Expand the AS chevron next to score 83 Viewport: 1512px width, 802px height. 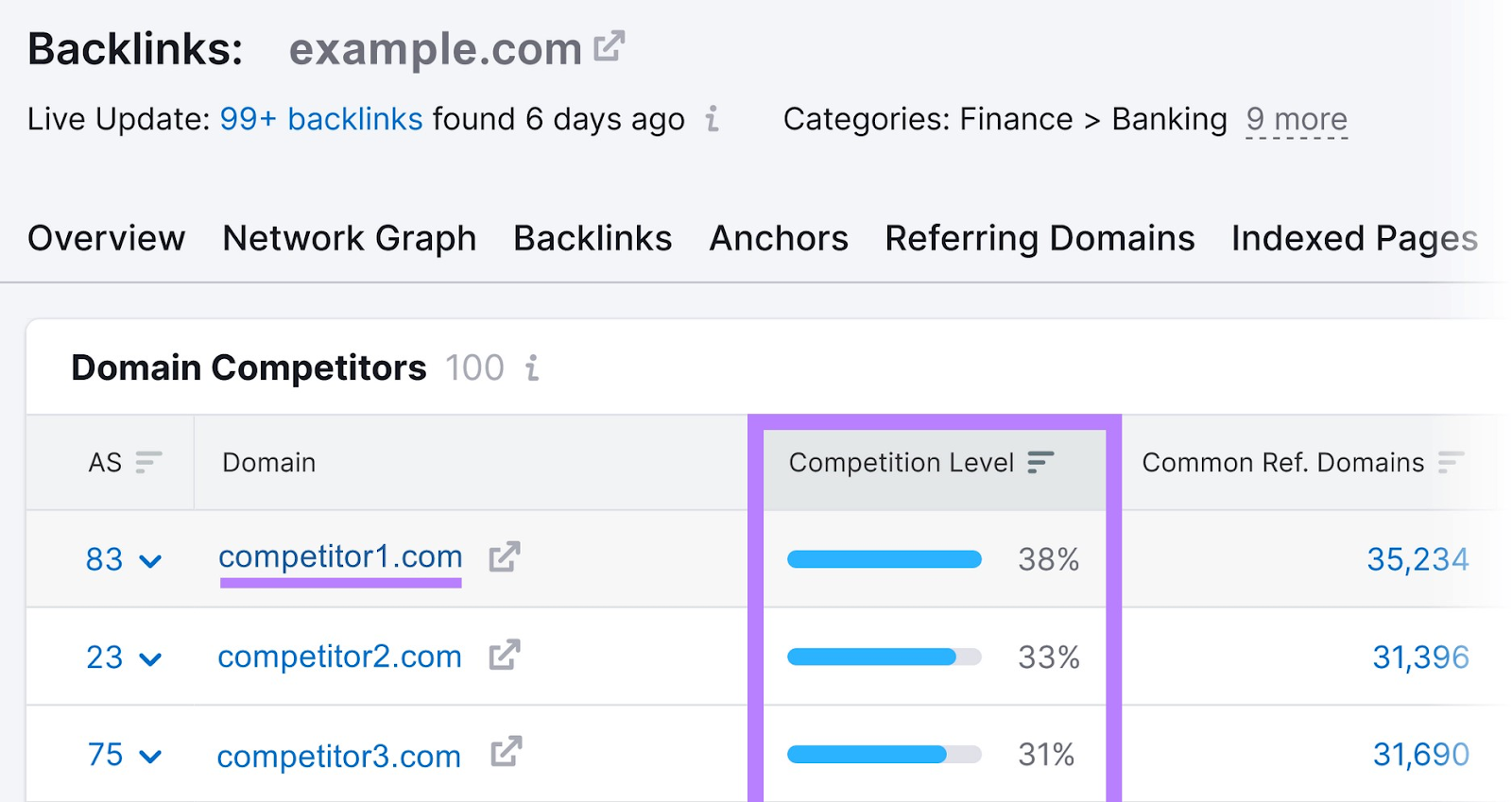151,559
